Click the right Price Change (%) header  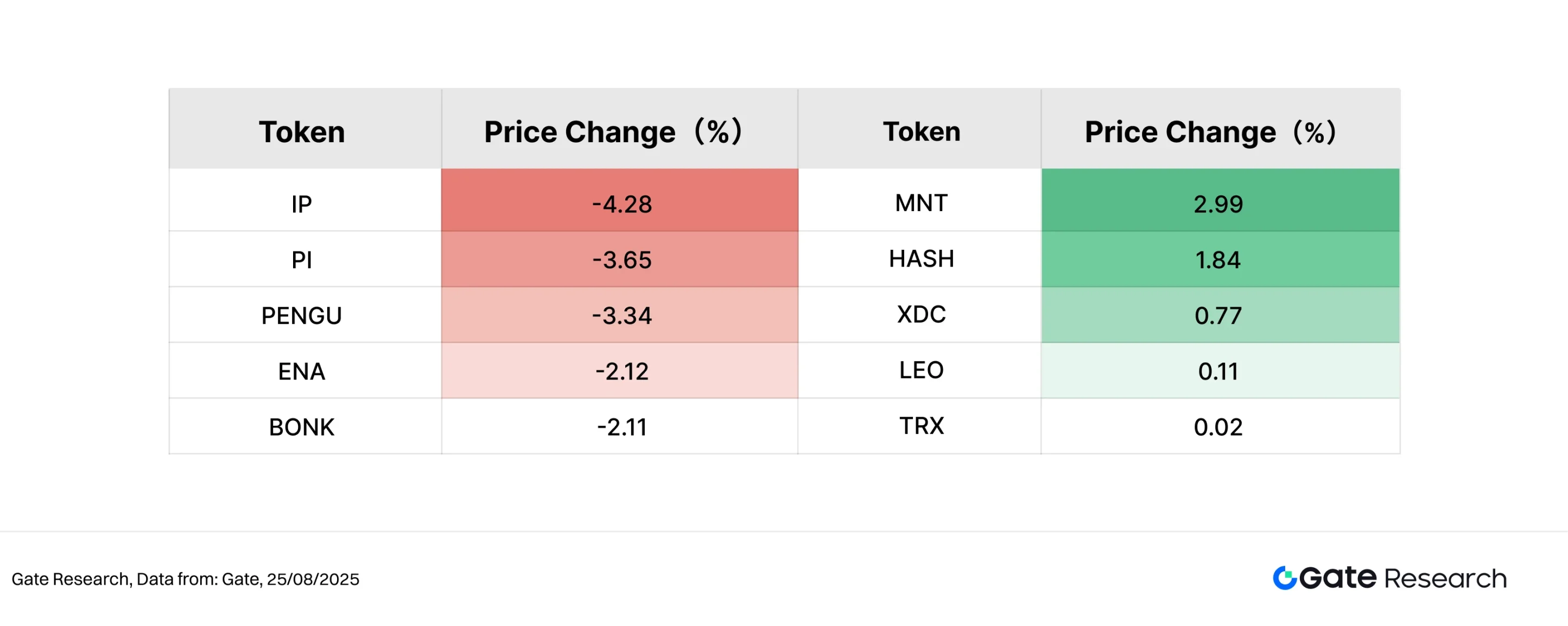coord(1210,131)
